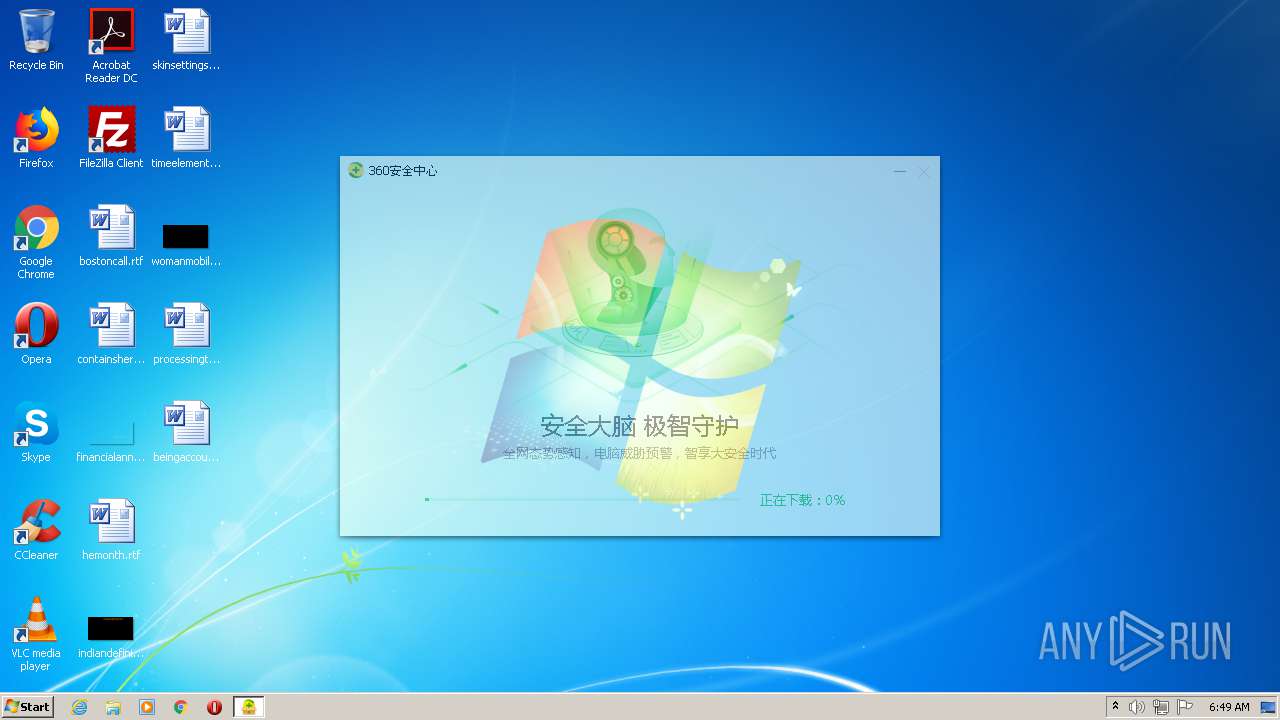The image size is (1280, 720).
Task: Click the 6:49 AM taskbar clock
Action: [1229, 707]
